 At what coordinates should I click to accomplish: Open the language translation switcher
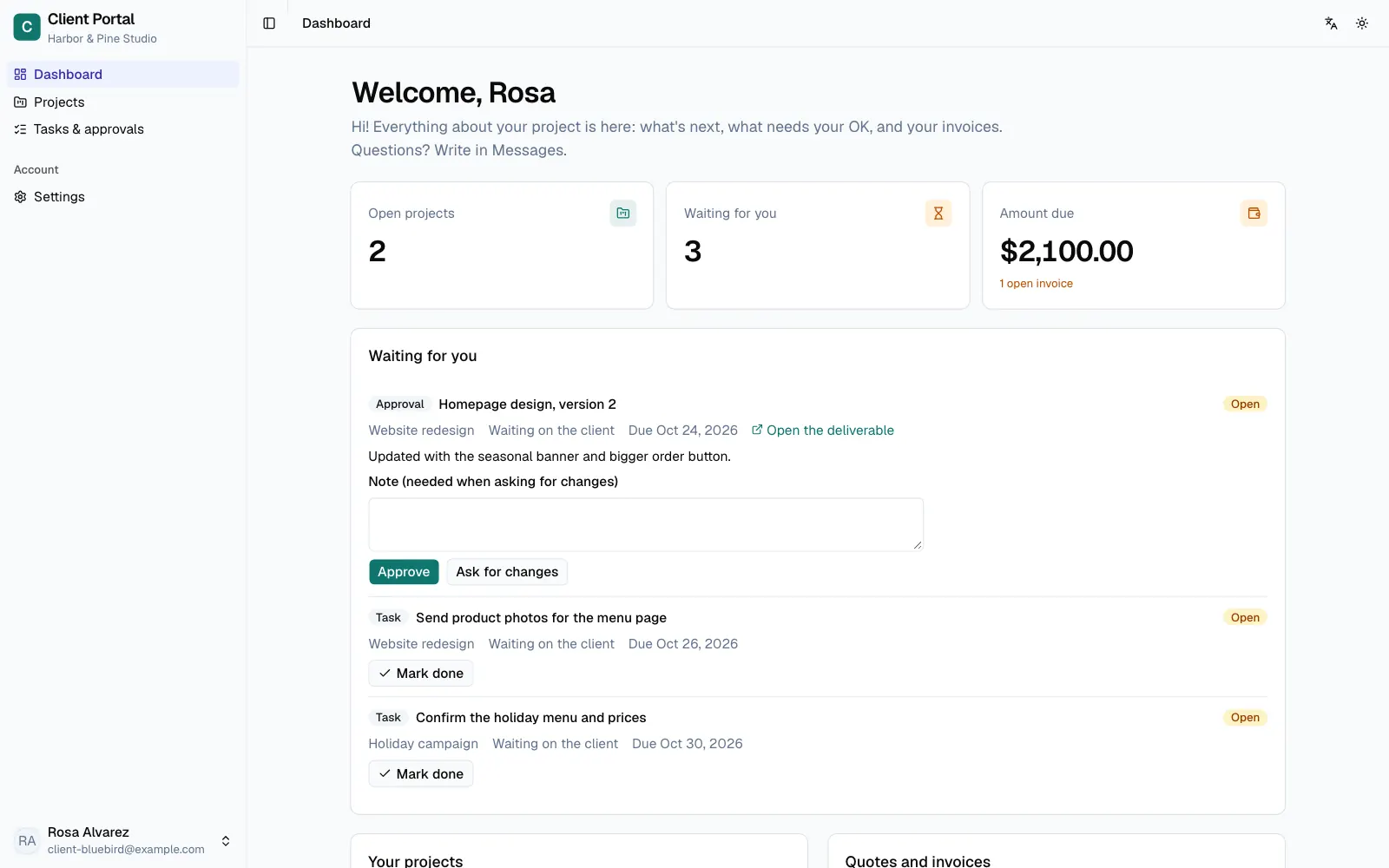pos(1331,23)
